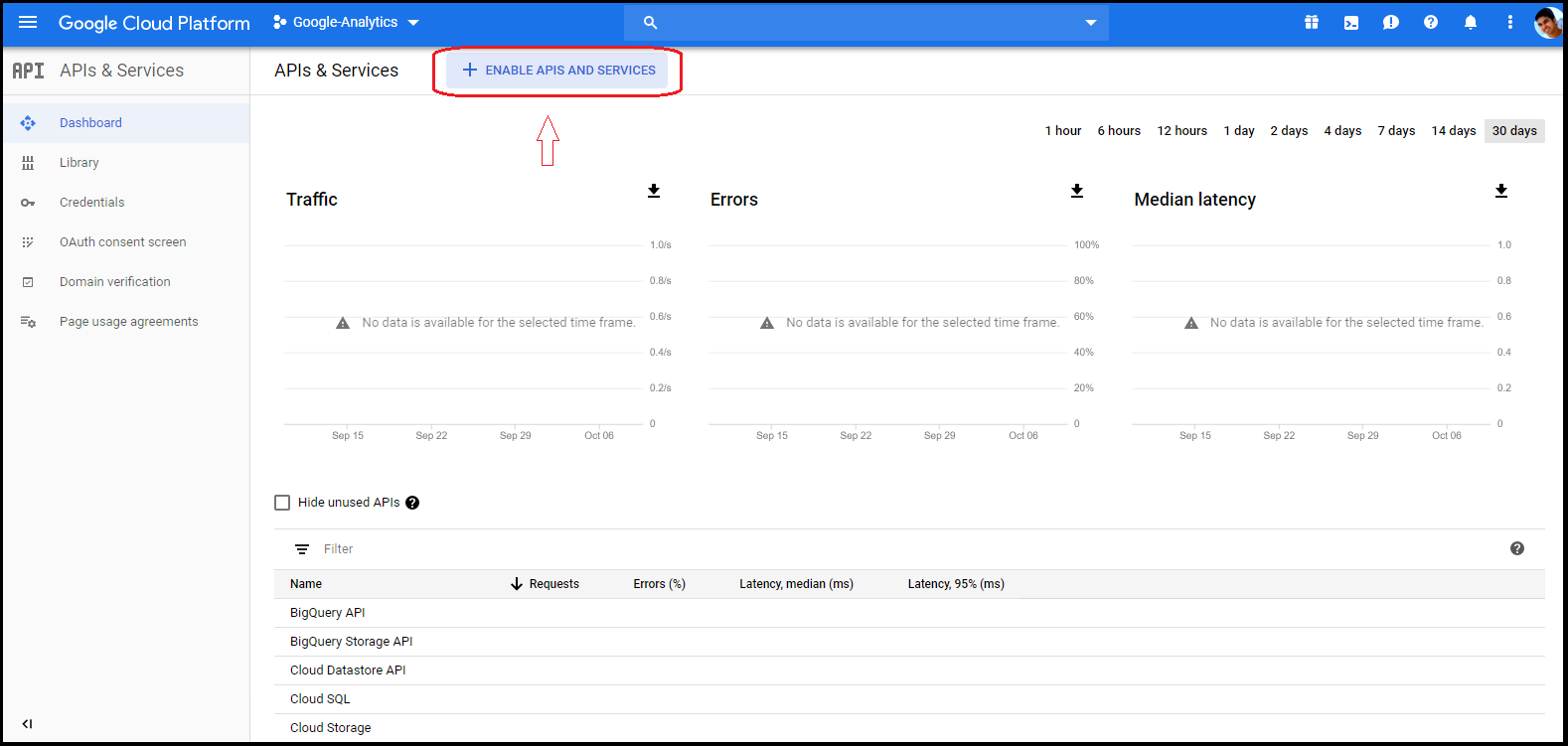The image size is (1568, 746).
Task: Open the Cloud Datastore API entry
Action: click(x=348, y=671)
